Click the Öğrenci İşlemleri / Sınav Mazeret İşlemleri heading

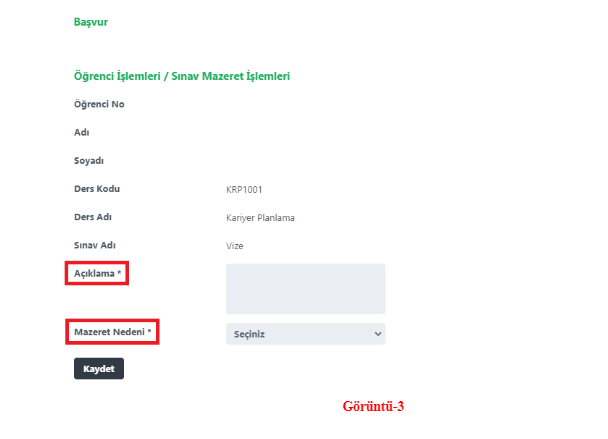click(x=182, y=76)
